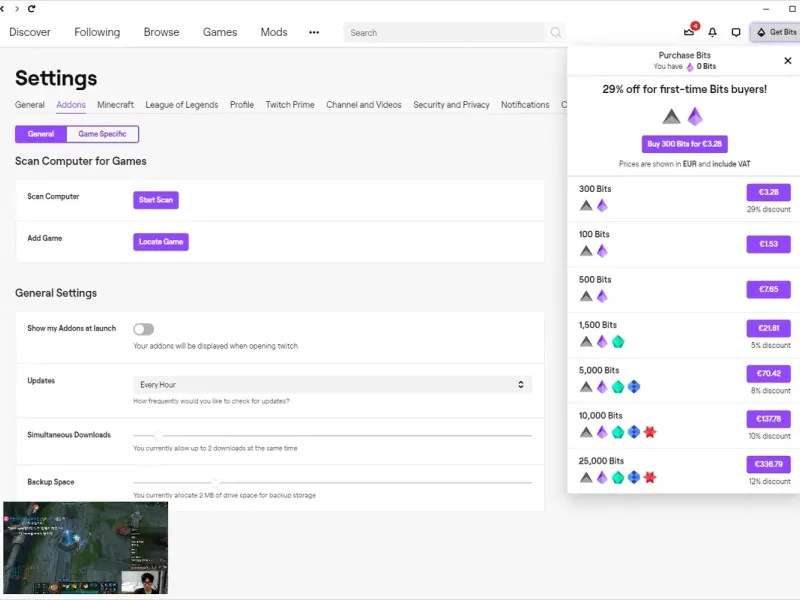Adjust the Simultaneous Downloads slider
This screenshot has height=600, width=800.
pos(158,436)
